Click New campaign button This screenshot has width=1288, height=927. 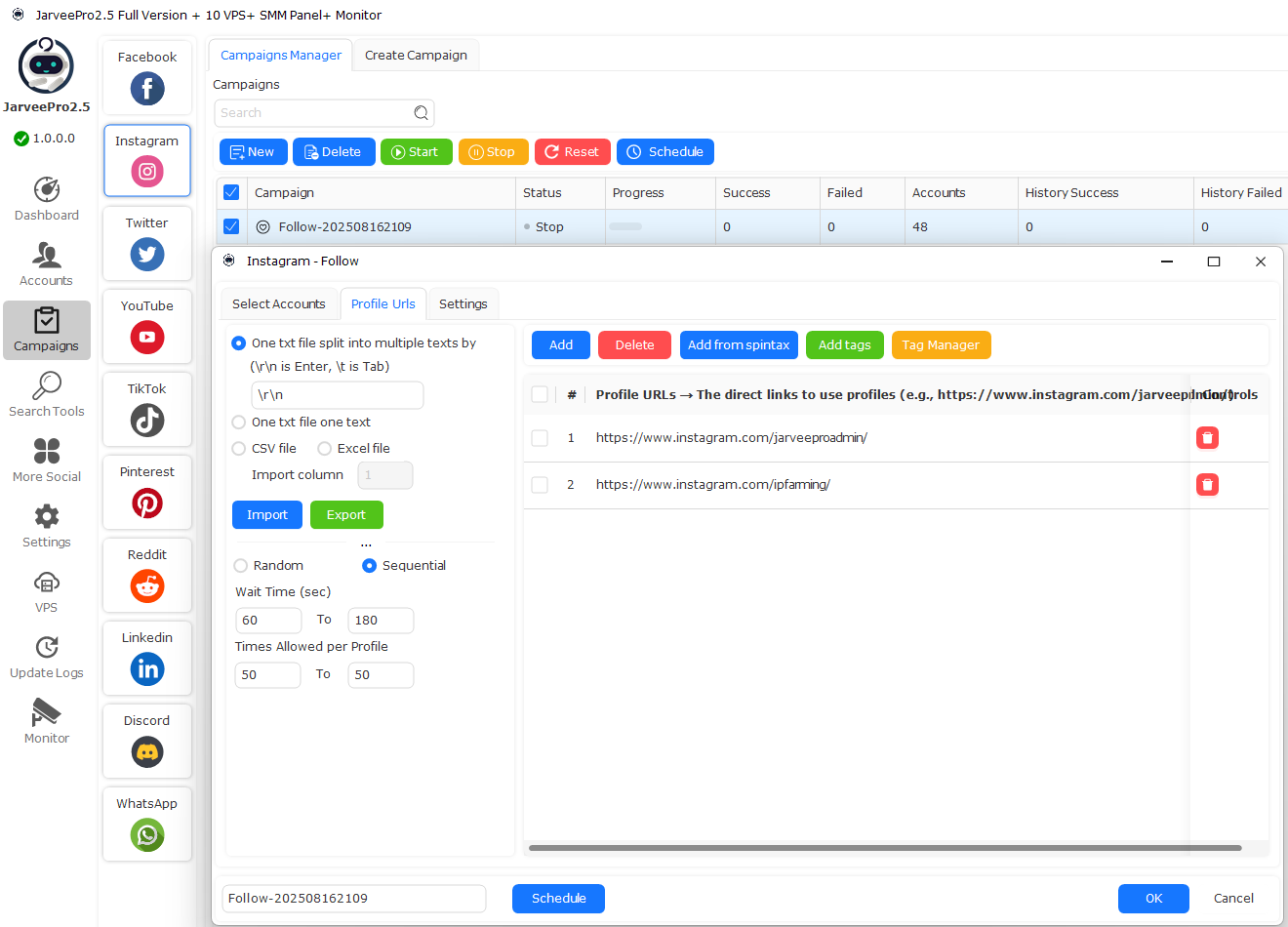[x=254, y=152]
